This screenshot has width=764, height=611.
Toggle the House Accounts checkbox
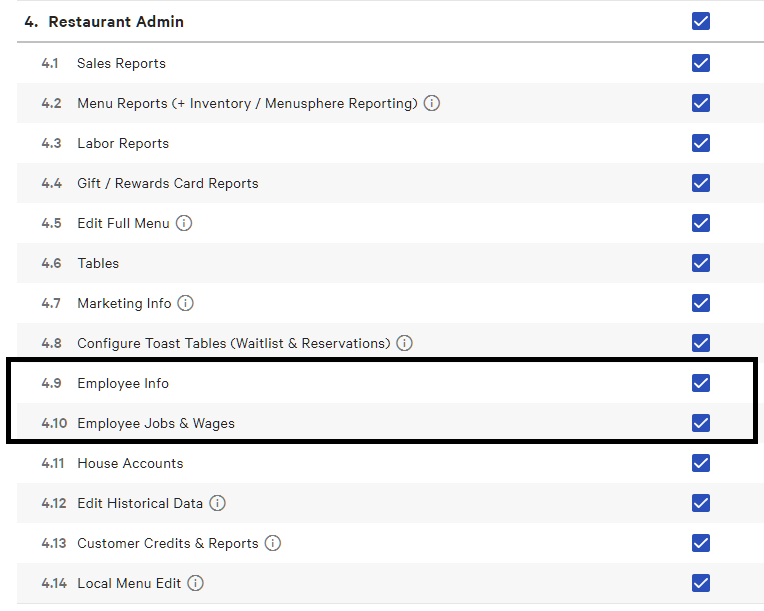[701, 463]
